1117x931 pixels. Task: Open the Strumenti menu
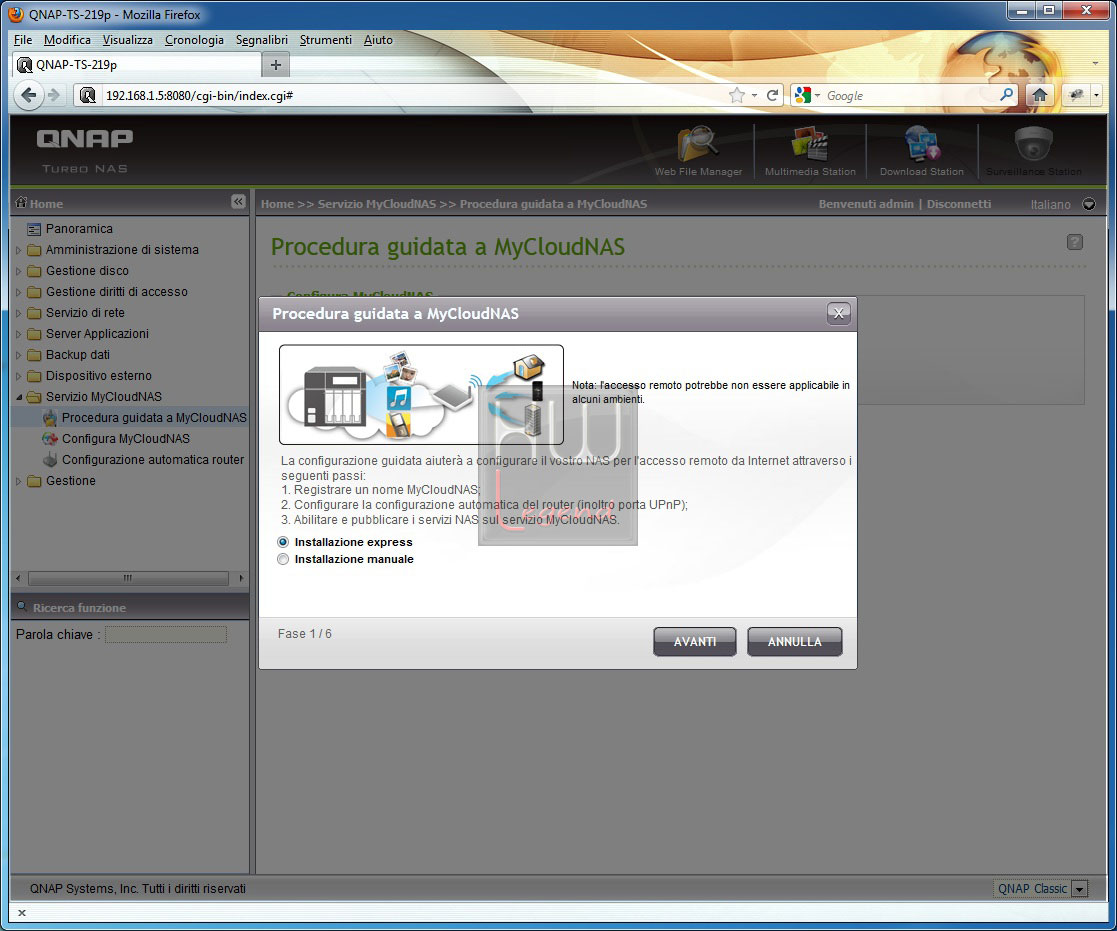(x=326, y=40)
